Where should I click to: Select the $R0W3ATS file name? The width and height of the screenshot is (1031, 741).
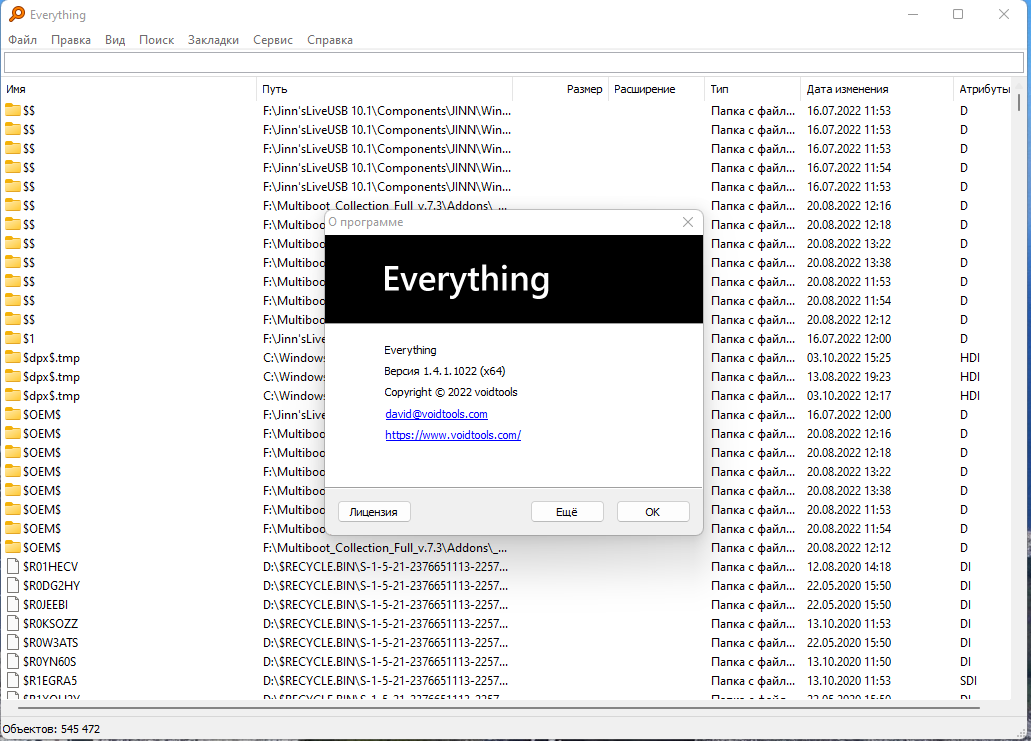pyautogui.click(x=51, y=643)
